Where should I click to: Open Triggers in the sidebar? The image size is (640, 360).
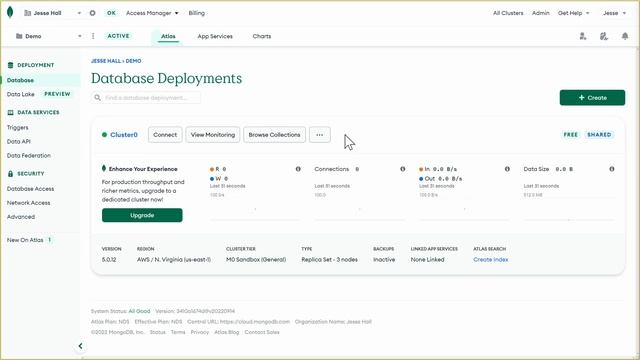[18, 127]
